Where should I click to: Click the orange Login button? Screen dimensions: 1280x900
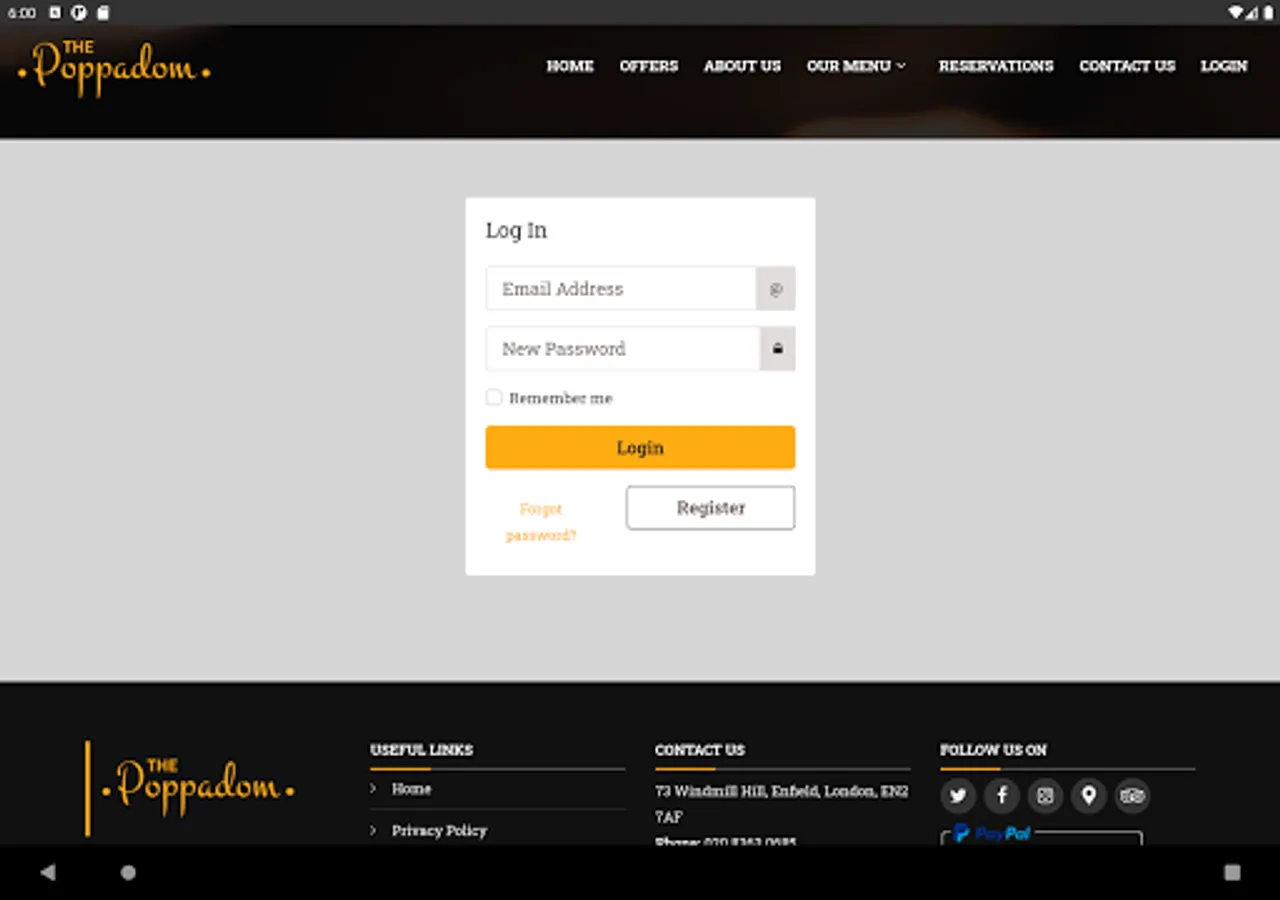point(640,447)
